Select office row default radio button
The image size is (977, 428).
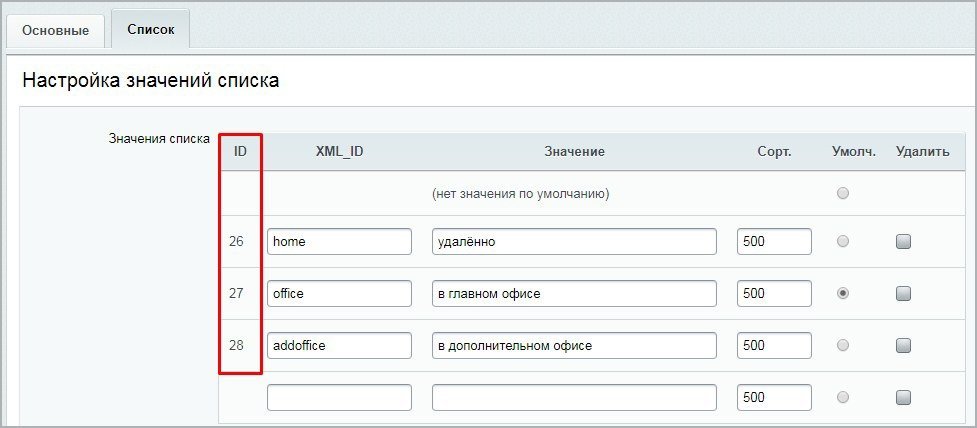point(843,293)
